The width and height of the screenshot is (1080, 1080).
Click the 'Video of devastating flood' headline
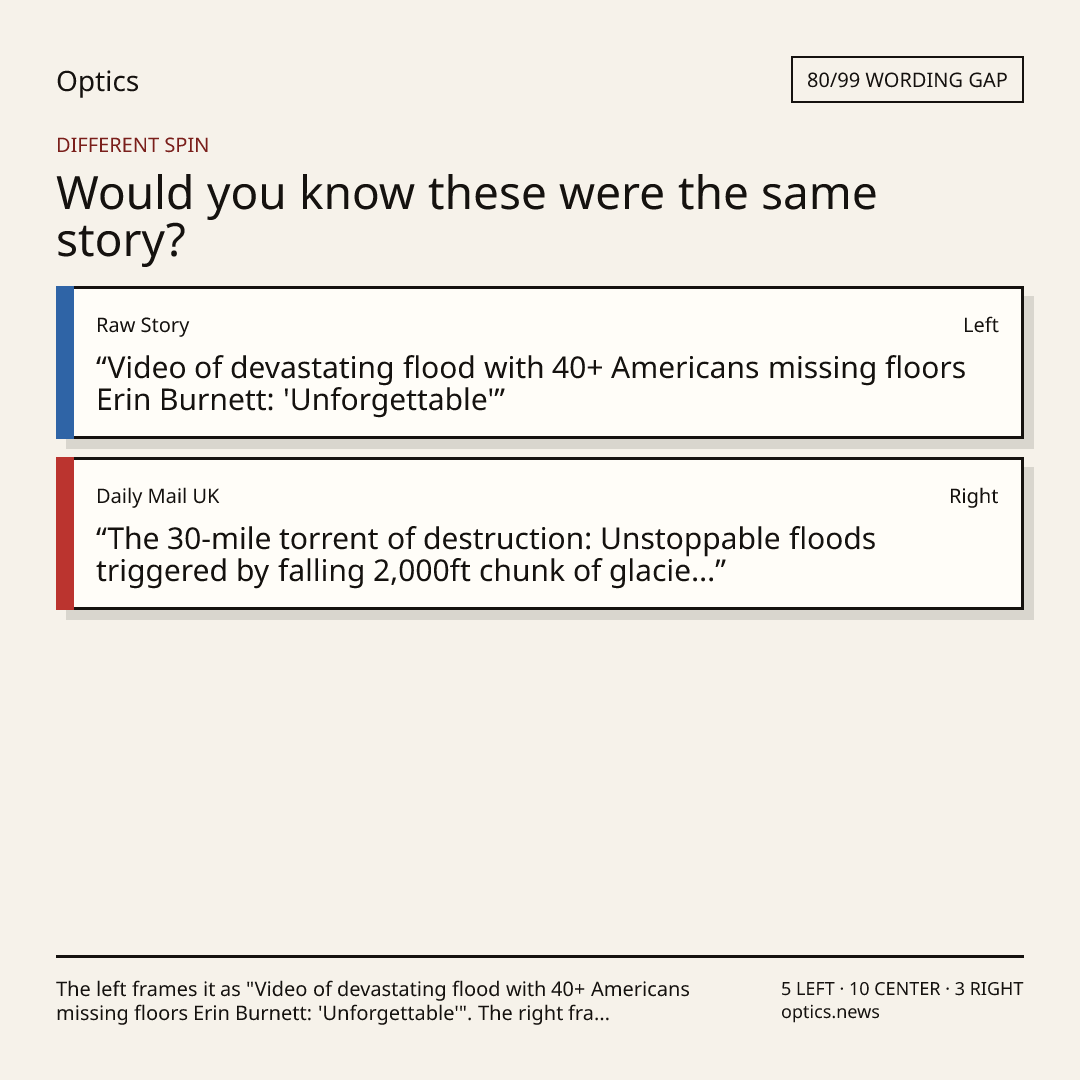tap(530, 384)
